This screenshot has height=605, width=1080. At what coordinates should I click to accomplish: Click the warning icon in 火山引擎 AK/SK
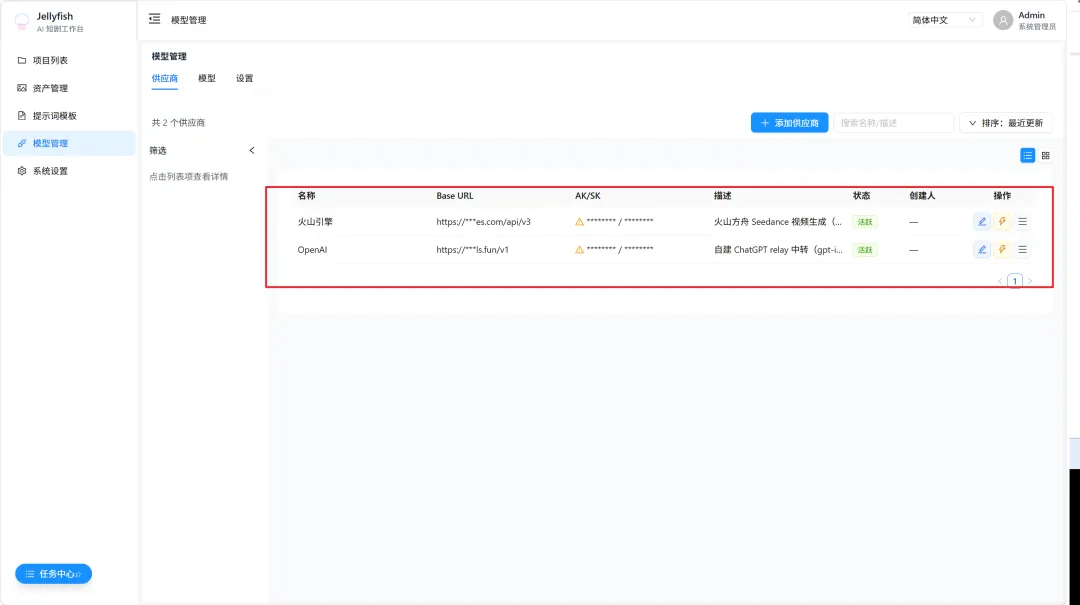point(579,222)
